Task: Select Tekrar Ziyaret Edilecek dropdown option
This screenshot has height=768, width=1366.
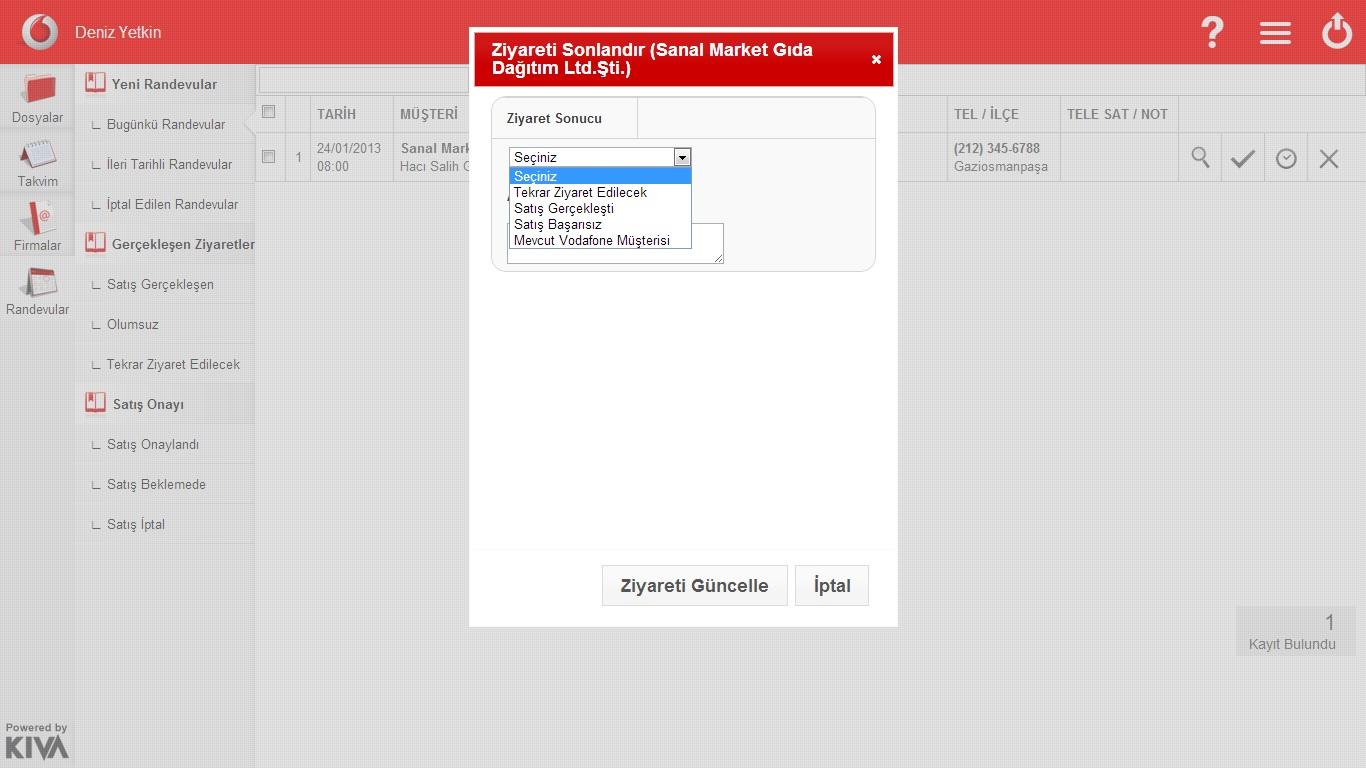Action: tap(600, 192)
